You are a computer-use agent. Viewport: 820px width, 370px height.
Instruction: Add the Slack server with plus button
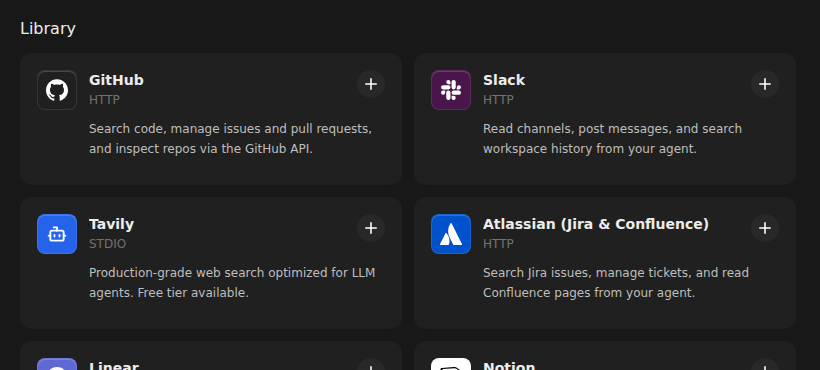(765, 85)
